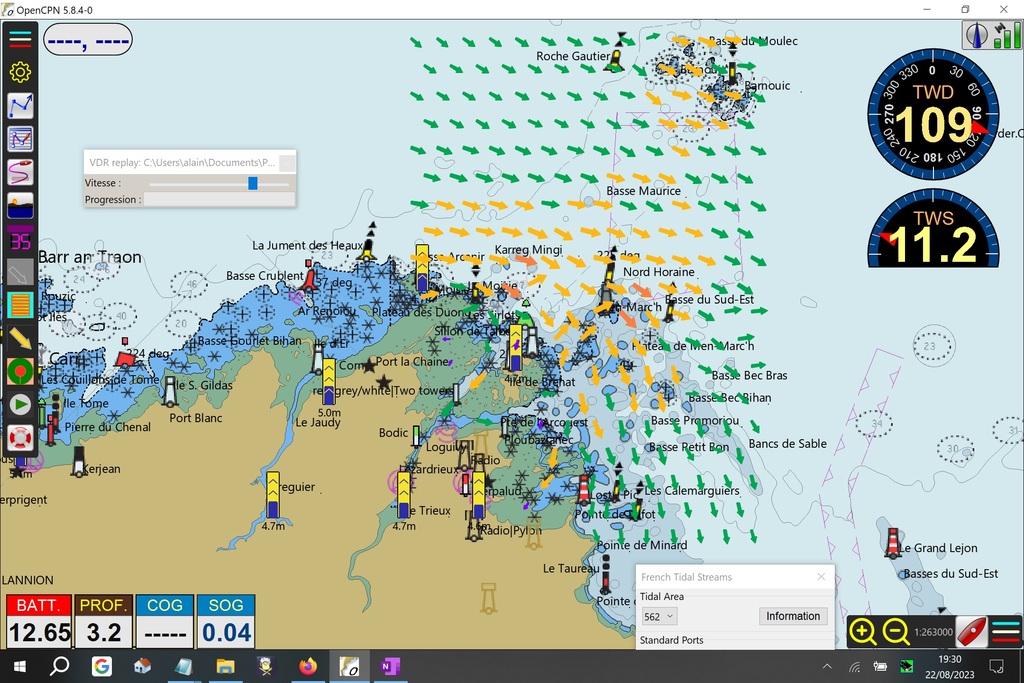This screenshot has height=683, width=1024.
Task: Click the sunset color scheme icon
Action: pyautogui.click(x=20, y=206)
